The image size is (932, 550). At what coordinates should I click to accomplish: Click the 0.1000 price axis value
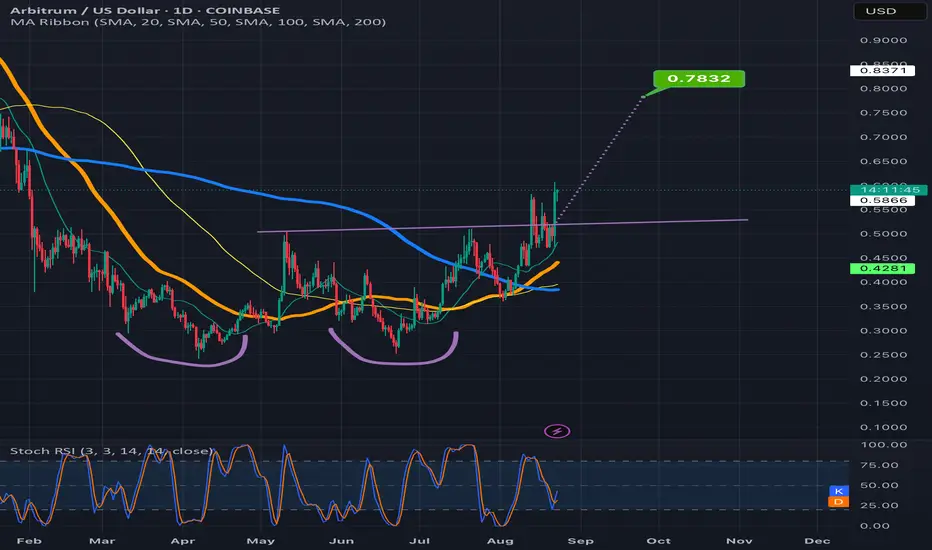pyautogui.click(x=883, y=427)
